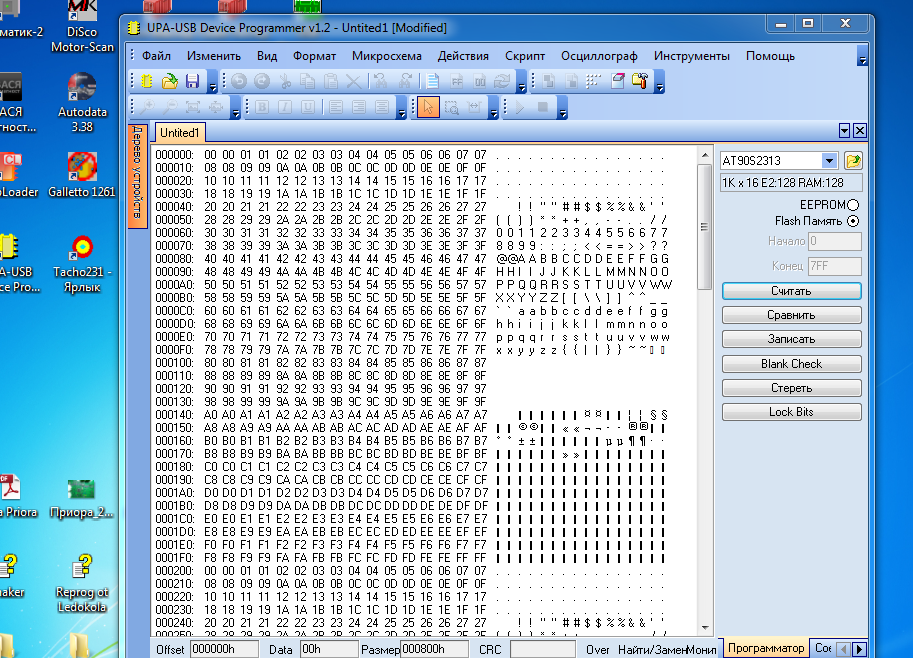Open the Изменить menu
Viewport: 913px width, 658px height.
214,56
